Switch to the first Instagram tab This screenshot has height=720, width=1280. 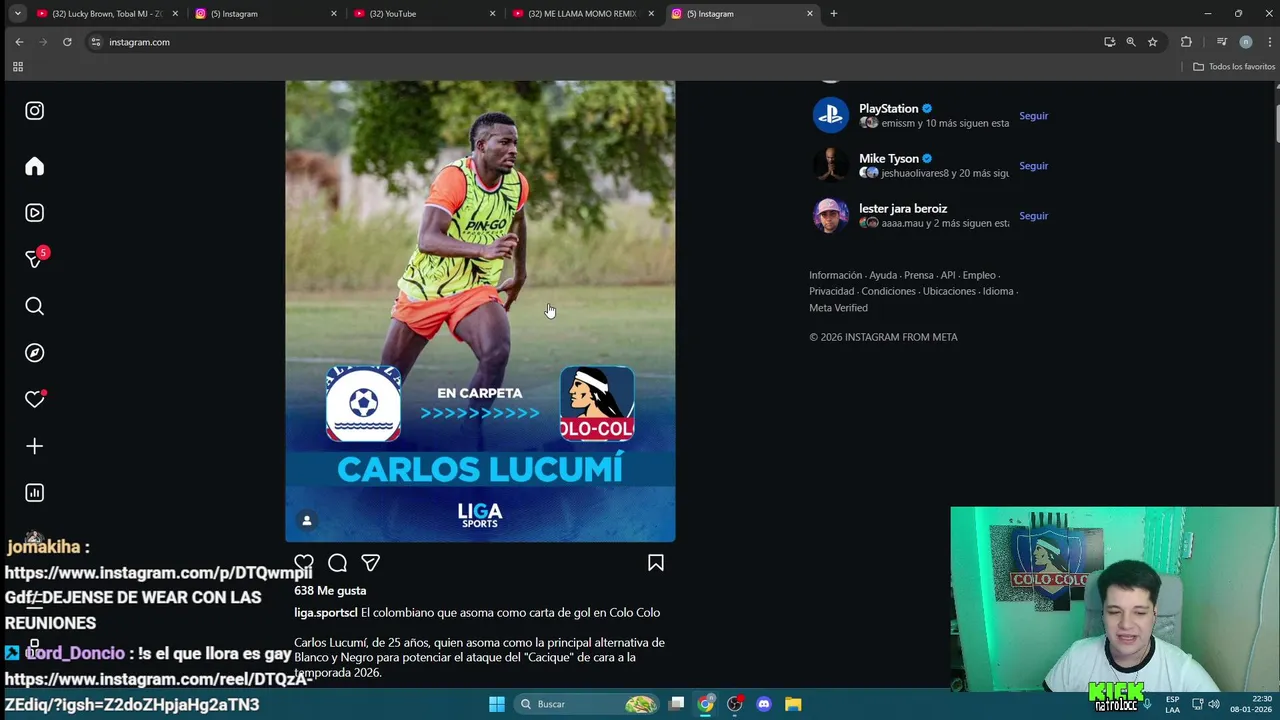[264, 14]
